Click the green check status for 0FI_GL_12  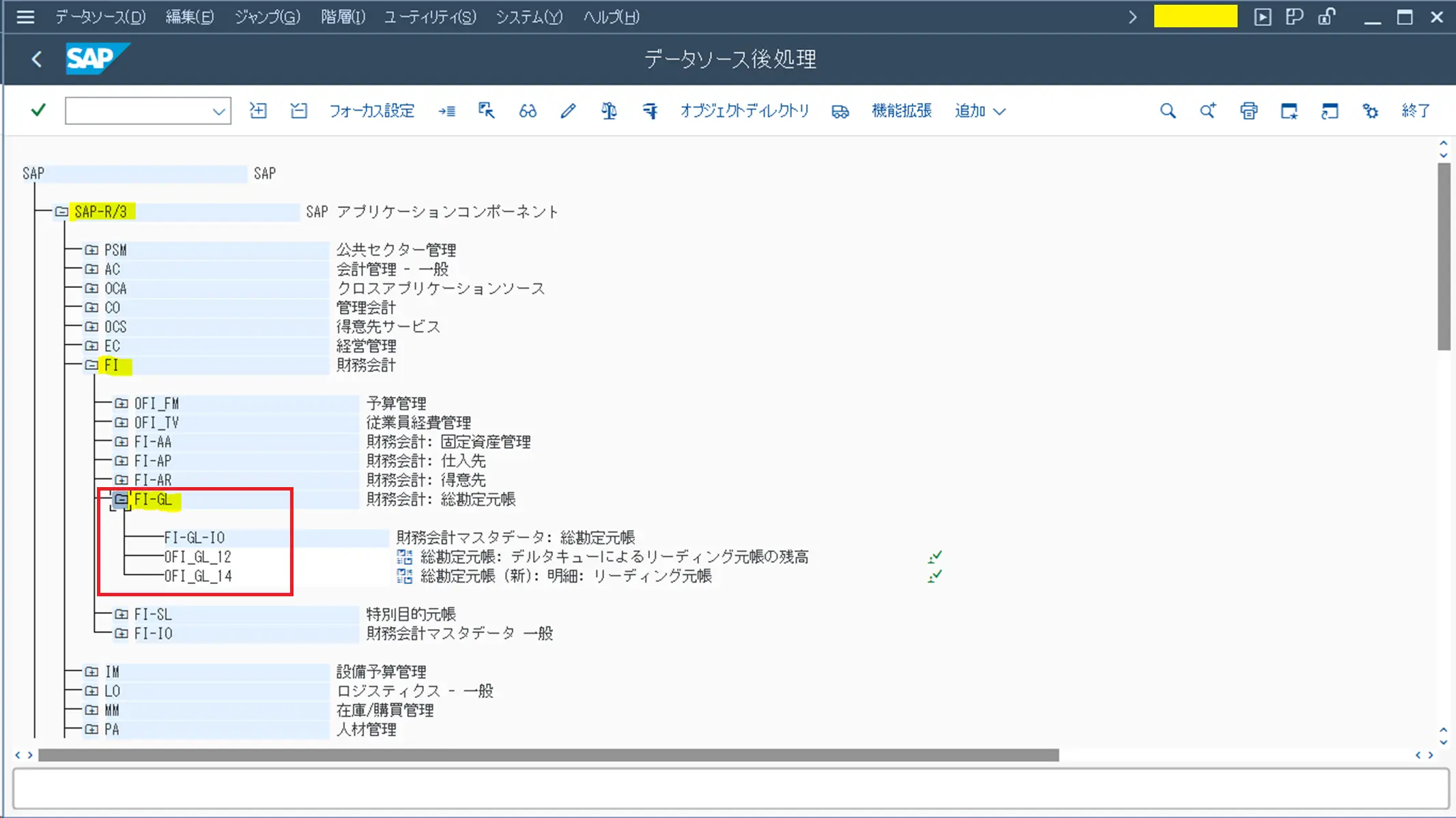point(934,557)
